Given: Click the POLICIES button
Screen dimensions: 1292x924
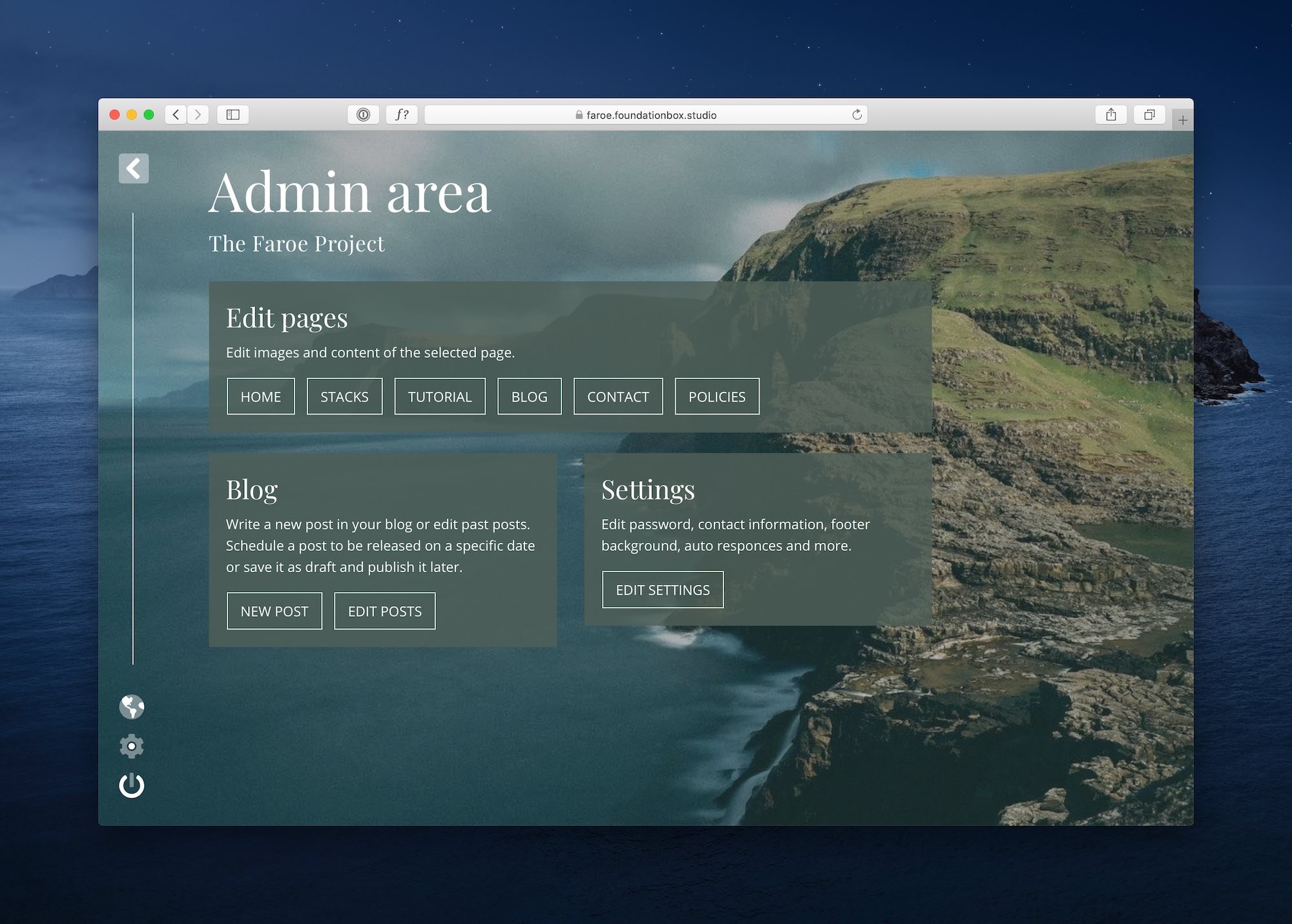Looking at the screenshot, I should (x=717, y=396).
